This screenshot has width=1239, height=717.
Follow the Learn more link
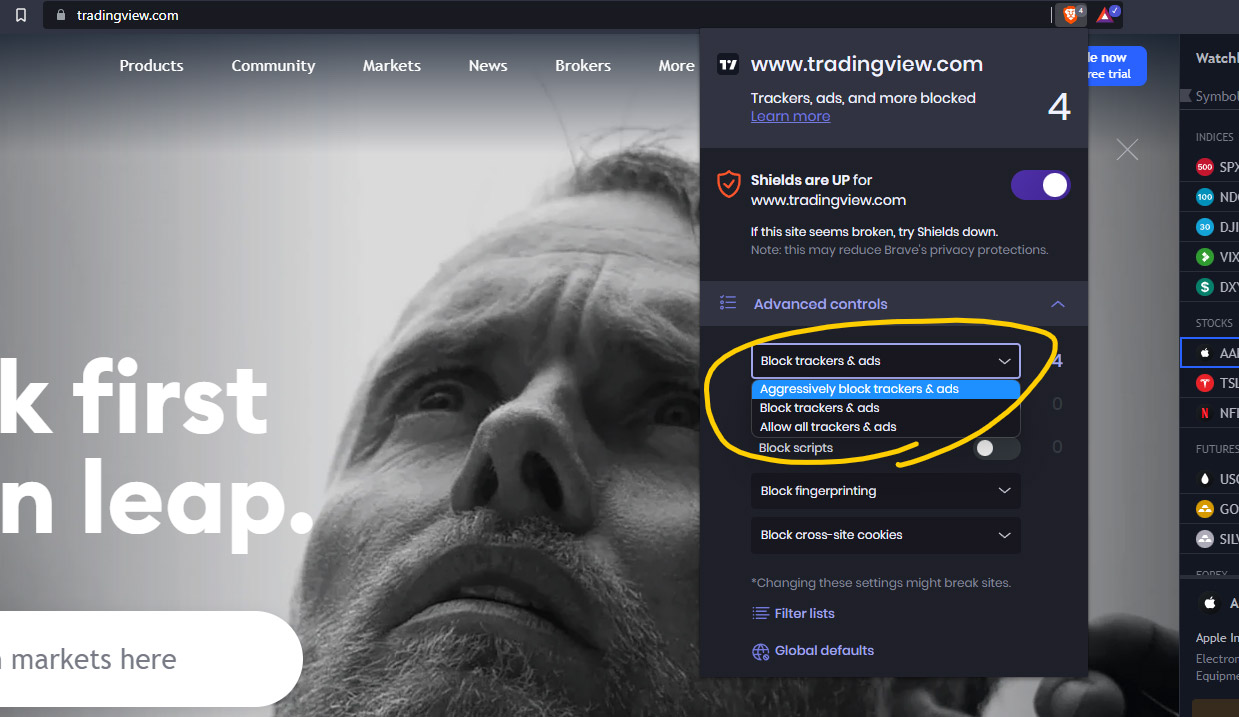click(790, 116)
